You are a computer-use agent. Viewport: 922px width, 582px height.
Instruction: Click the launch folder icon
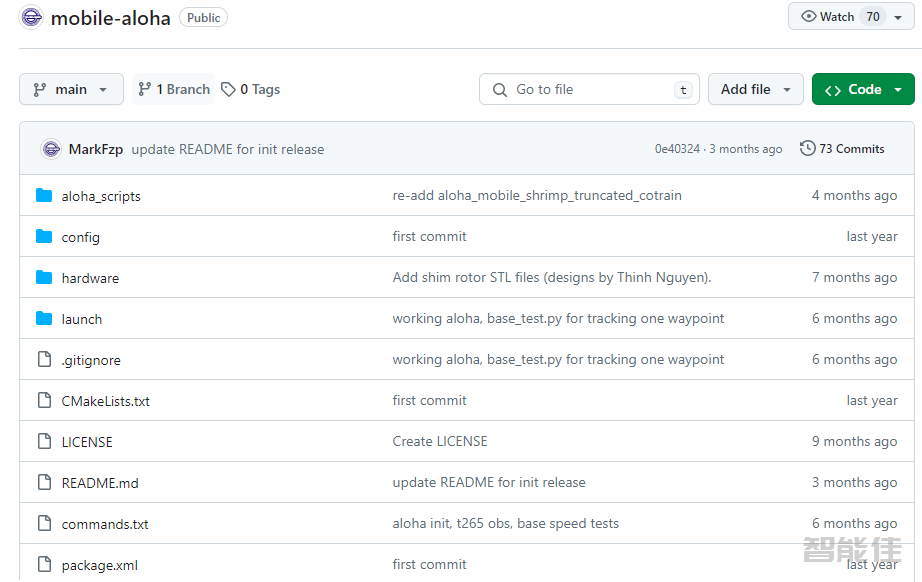(x=44, y=319)
